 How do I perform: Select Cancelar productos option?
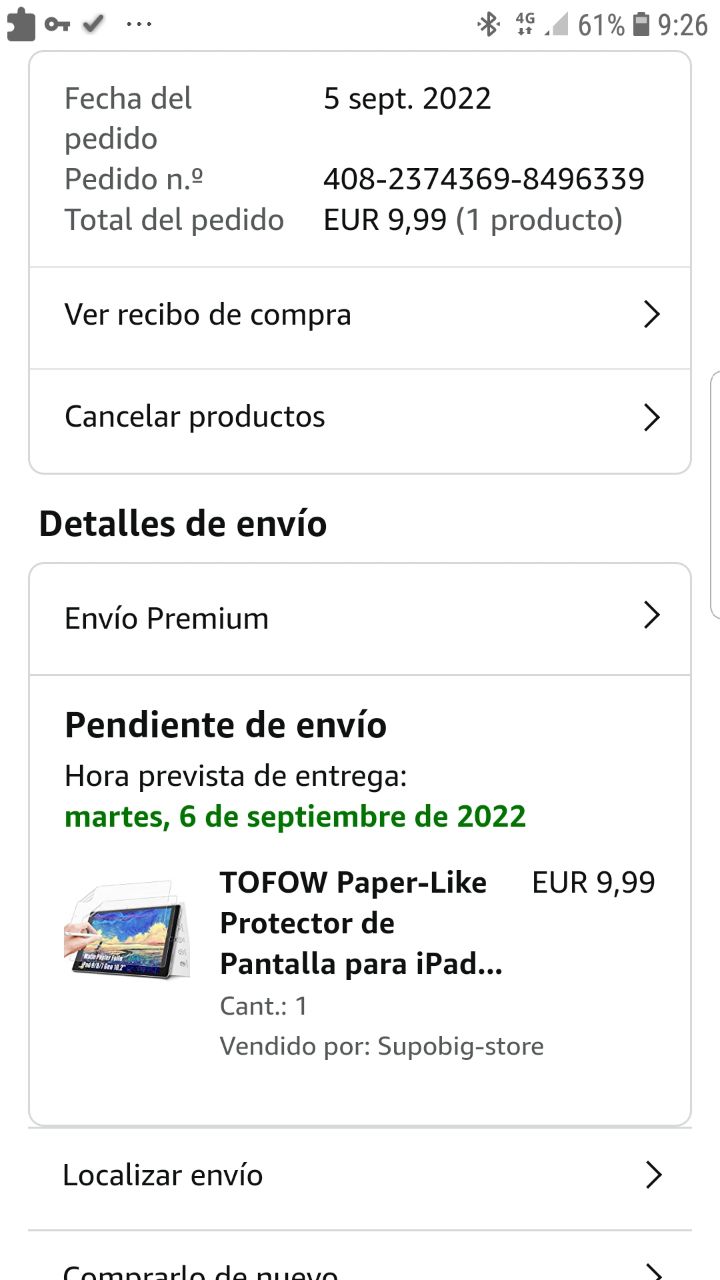195,417
